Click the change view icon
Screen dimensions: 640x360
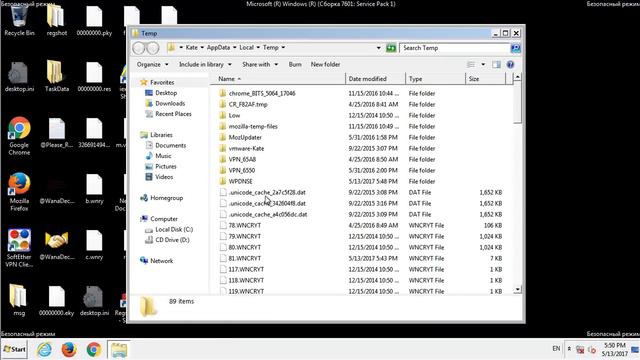point(471,64)
